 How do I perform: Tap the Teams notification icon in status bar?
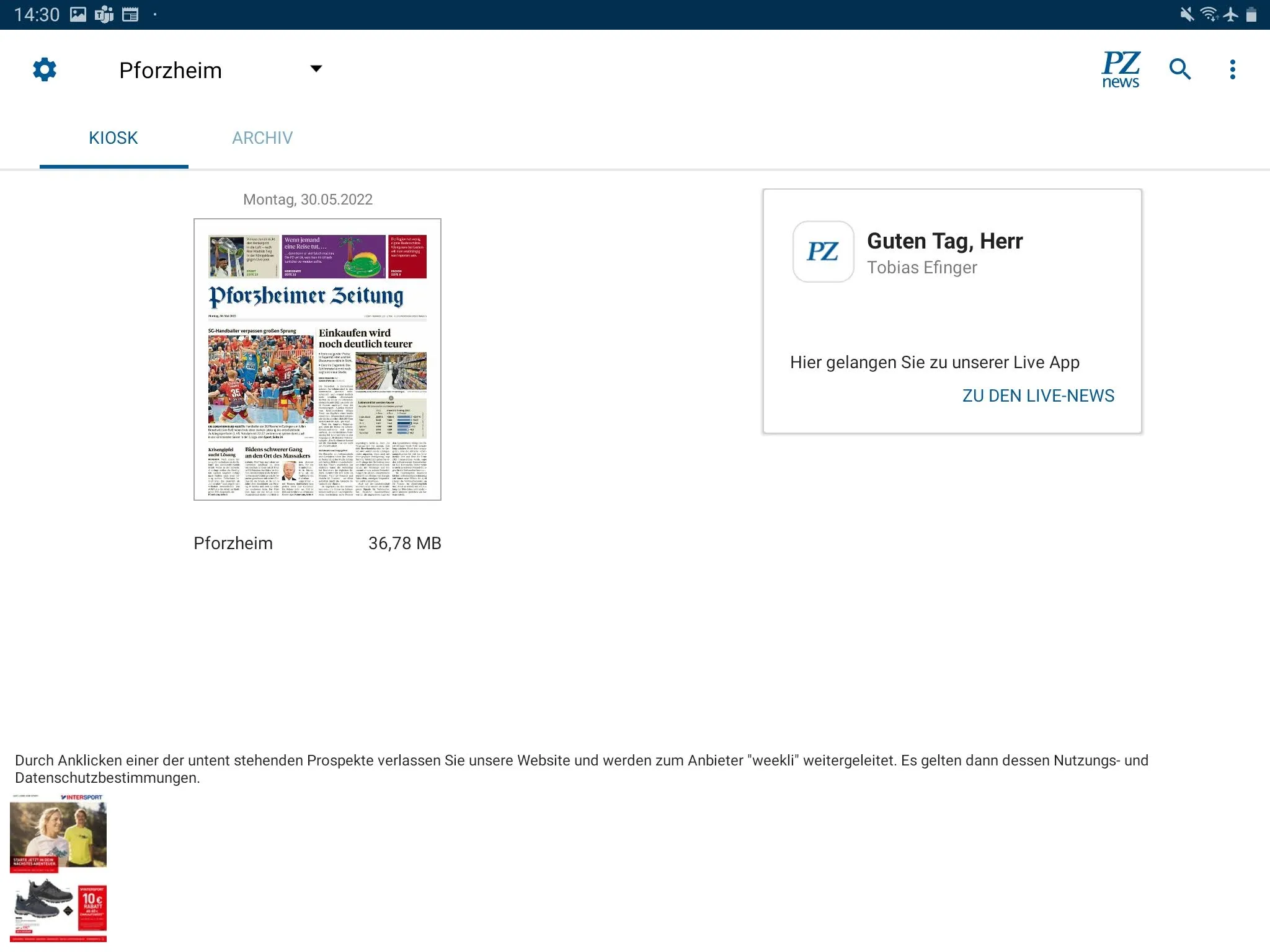tap(104, 14)
